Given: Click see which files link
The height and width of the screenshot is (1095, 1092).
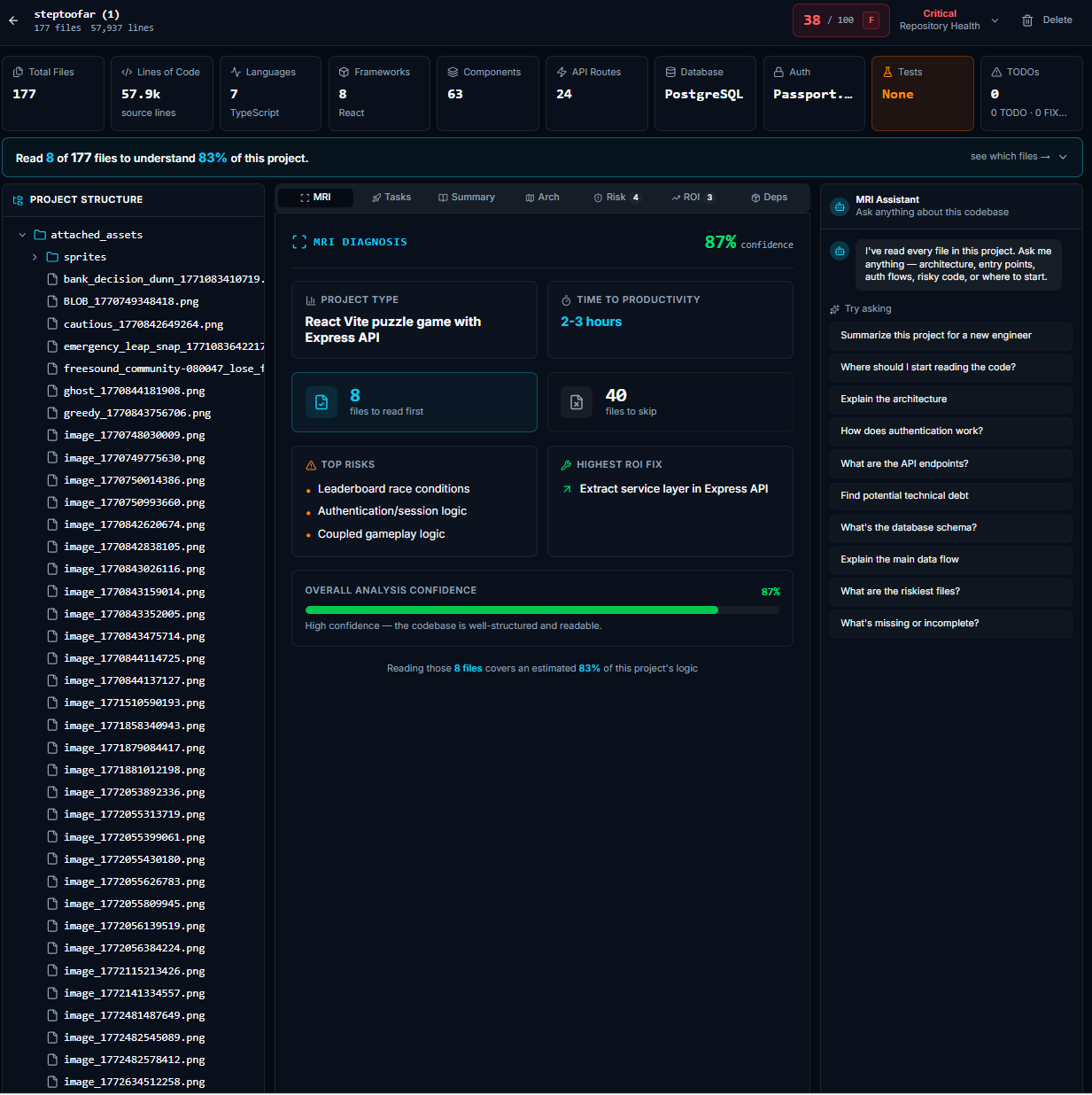Looking at the screenshot, I should pos(1010,157).
